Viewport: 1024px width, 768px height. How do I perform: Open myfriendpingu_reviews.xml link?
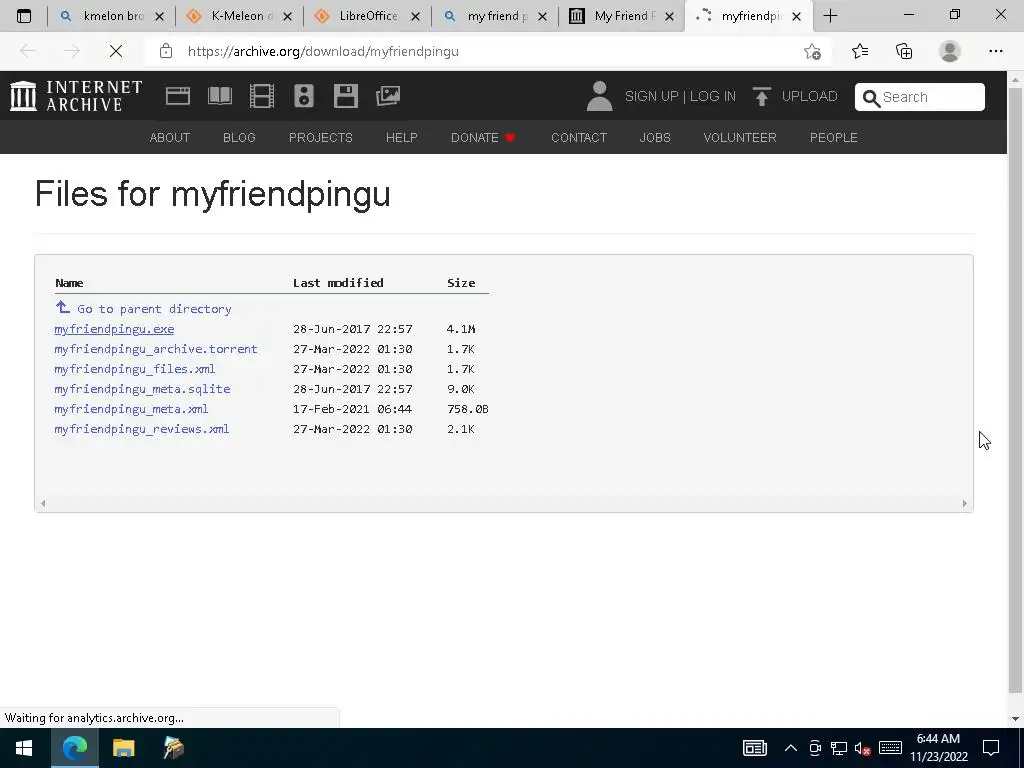[142, 429]
